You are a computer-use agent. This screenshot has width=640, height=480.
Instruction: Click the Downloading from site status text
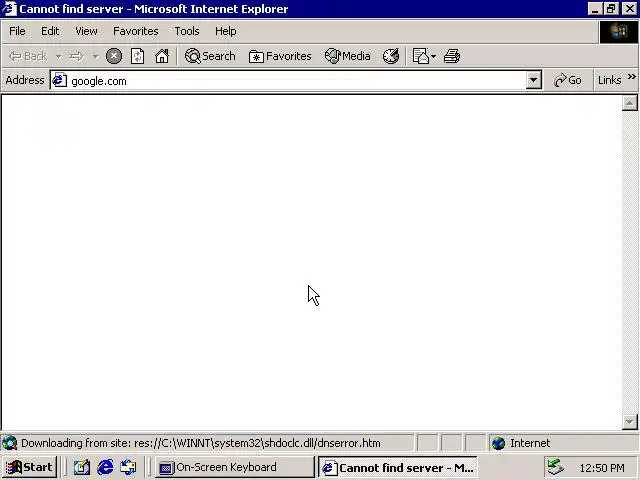click(x=201, y=443)
